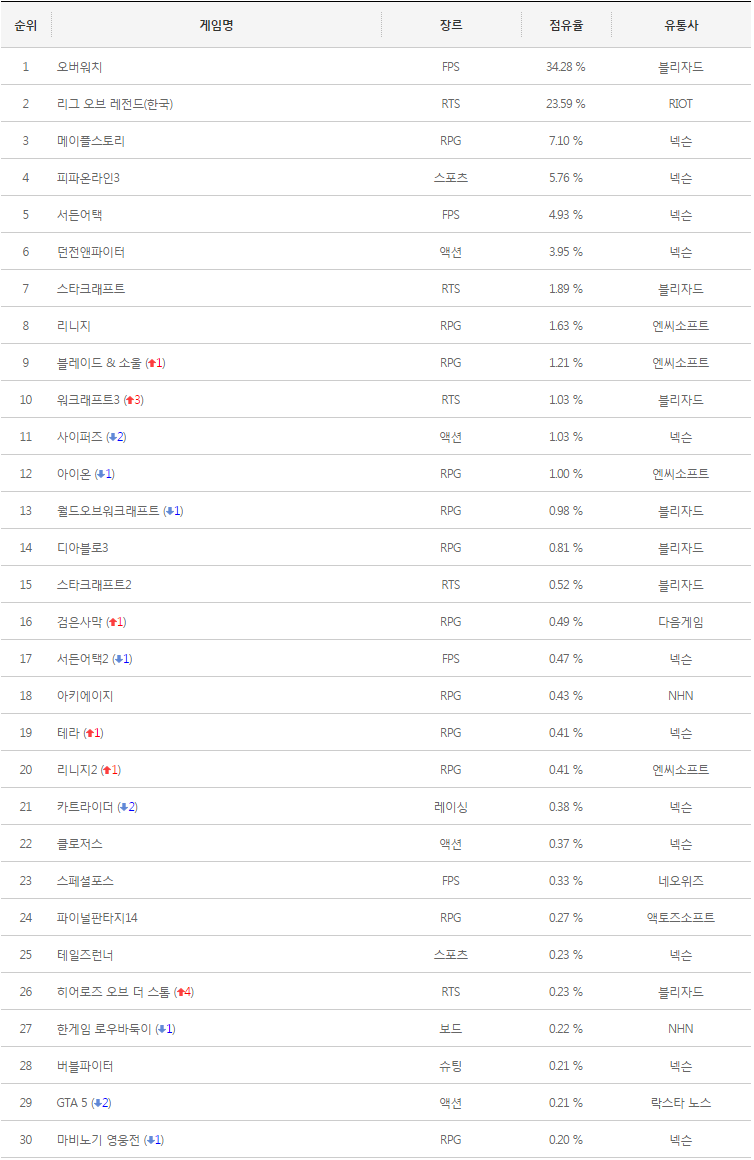Click red up arrow next to 워크래프트3
Screen dimensions: 754x1160
[x=129, y=400]
